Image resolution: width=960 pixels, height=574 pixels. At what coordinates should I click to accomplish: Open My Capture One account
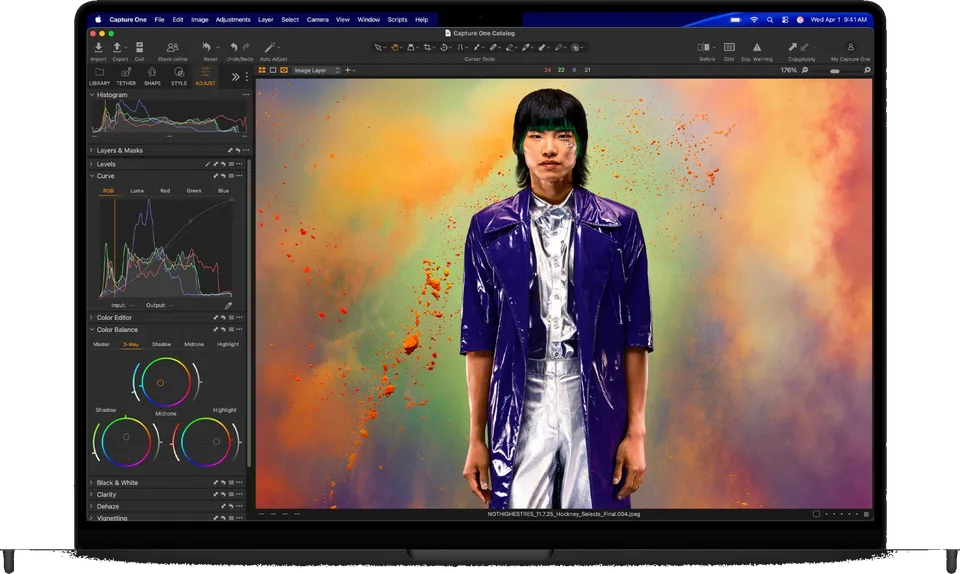(850, 47)
